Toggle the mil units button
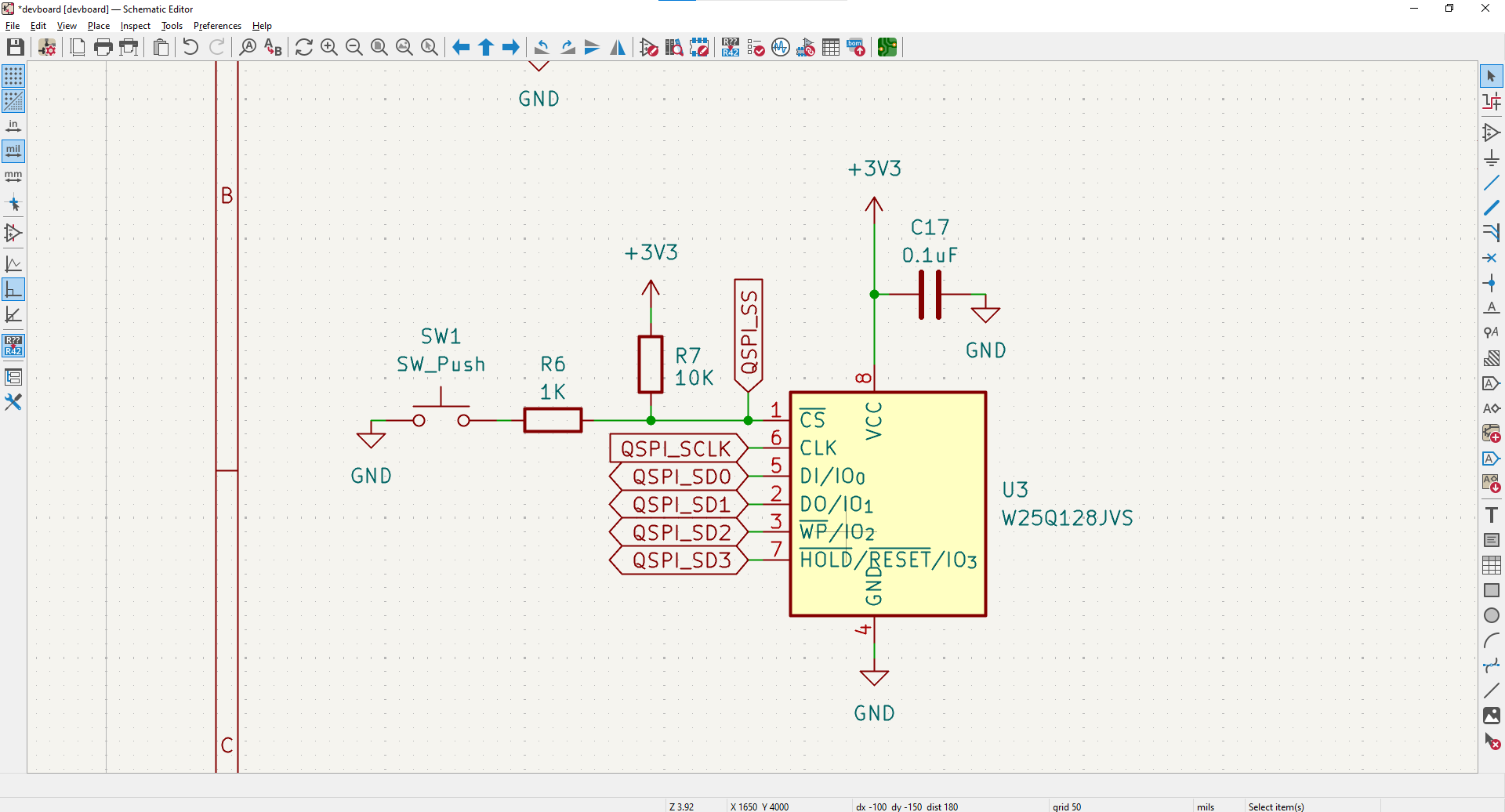The image size is (1505, 812). click(x=13, y=150)
